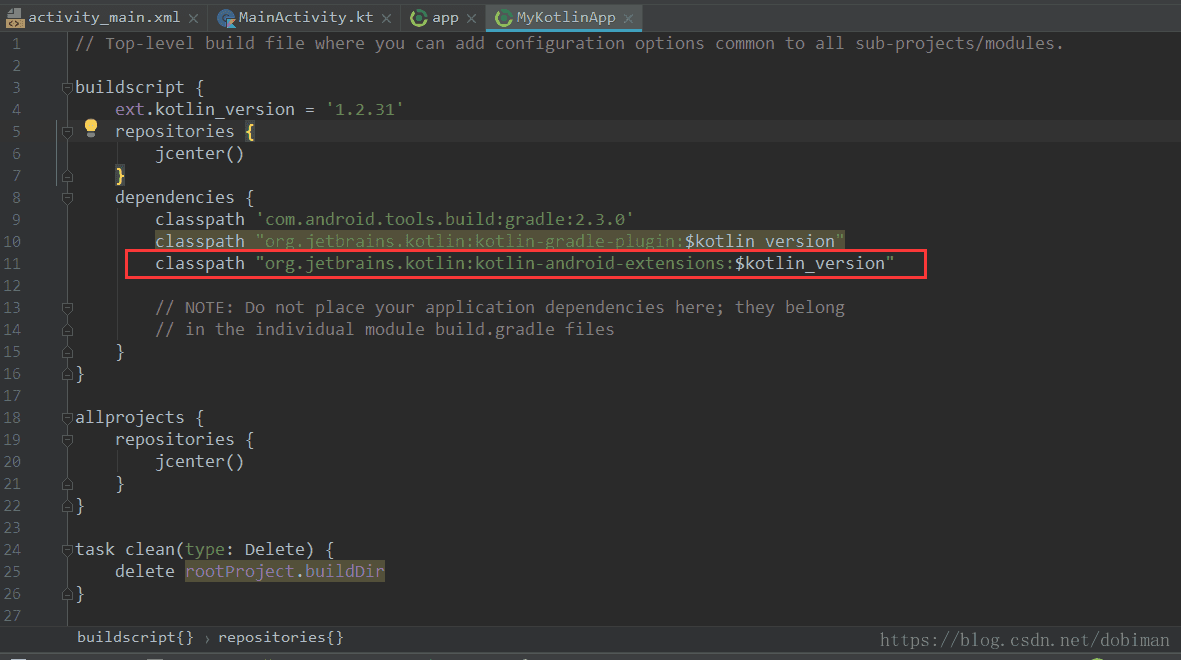Click jcenter() on line 20
This screenshot has width=1181, height=660.
(x=200, y=462)
